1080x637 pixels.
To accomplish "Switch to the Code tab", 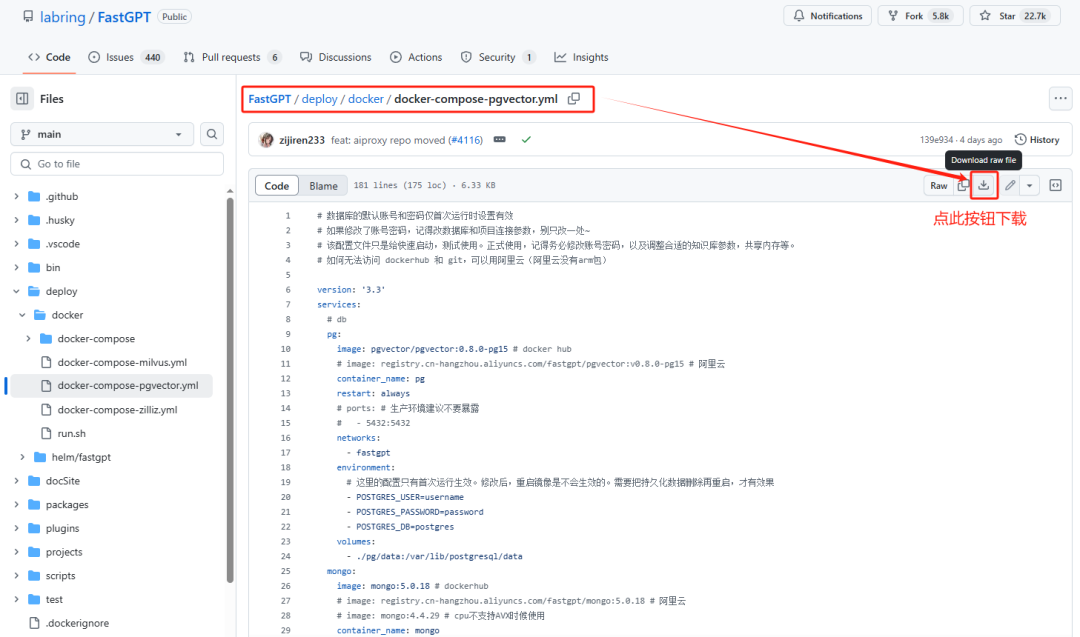I will [x=49, y=57].
